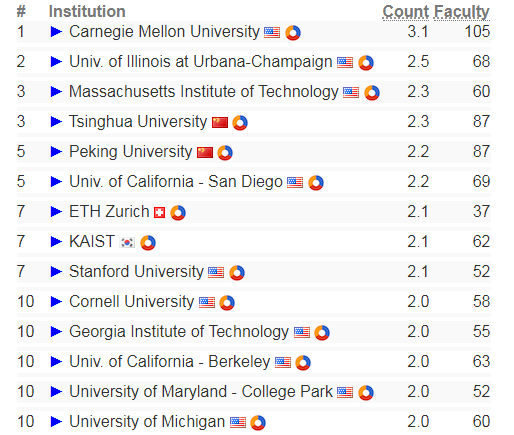The width and height of the screenshot is (514, 435).
Task: Click the Swiss flag next to ETH Zurich
Action: pyautogui.click(x=159, y=212)
